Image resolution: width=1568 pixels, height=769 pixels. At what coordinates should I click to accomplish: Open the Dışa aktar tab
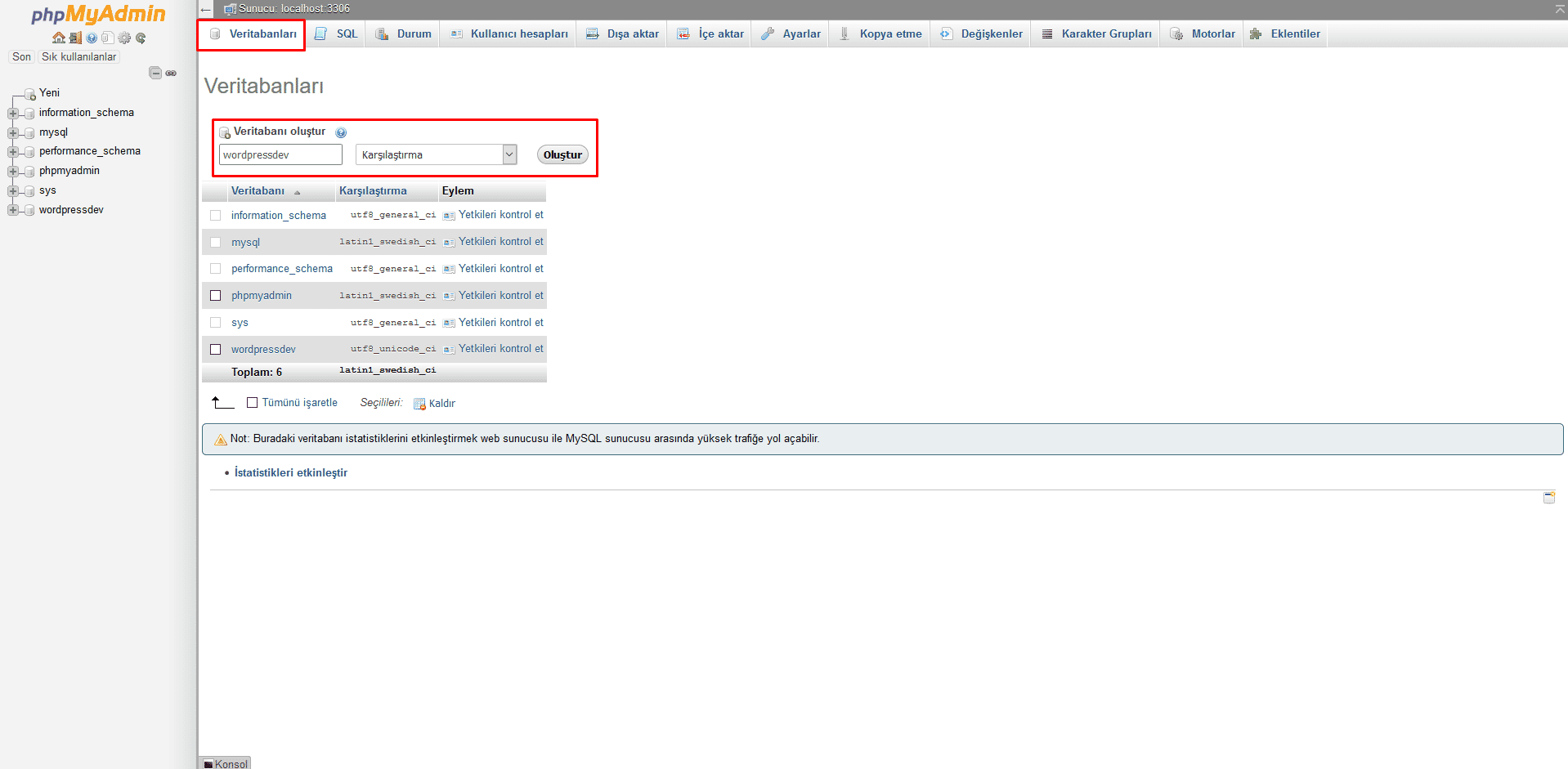(622, 34)
